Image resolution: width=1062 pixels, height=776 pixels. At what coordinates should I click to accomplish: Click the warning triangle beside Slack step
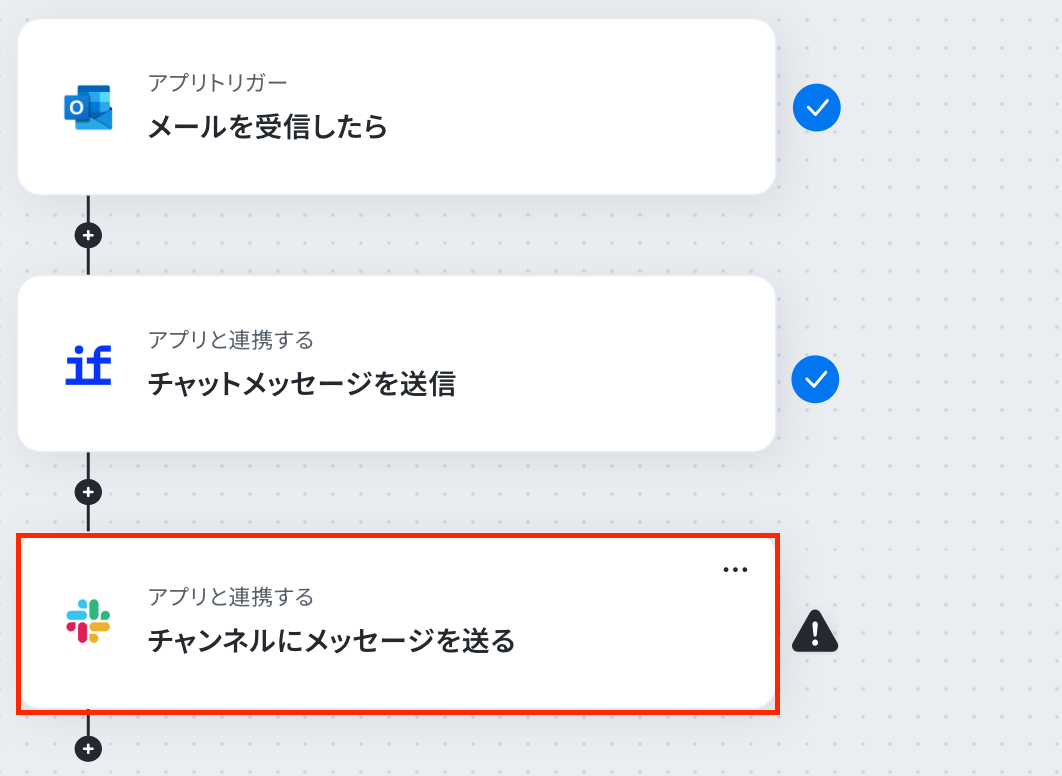[815, 631]
